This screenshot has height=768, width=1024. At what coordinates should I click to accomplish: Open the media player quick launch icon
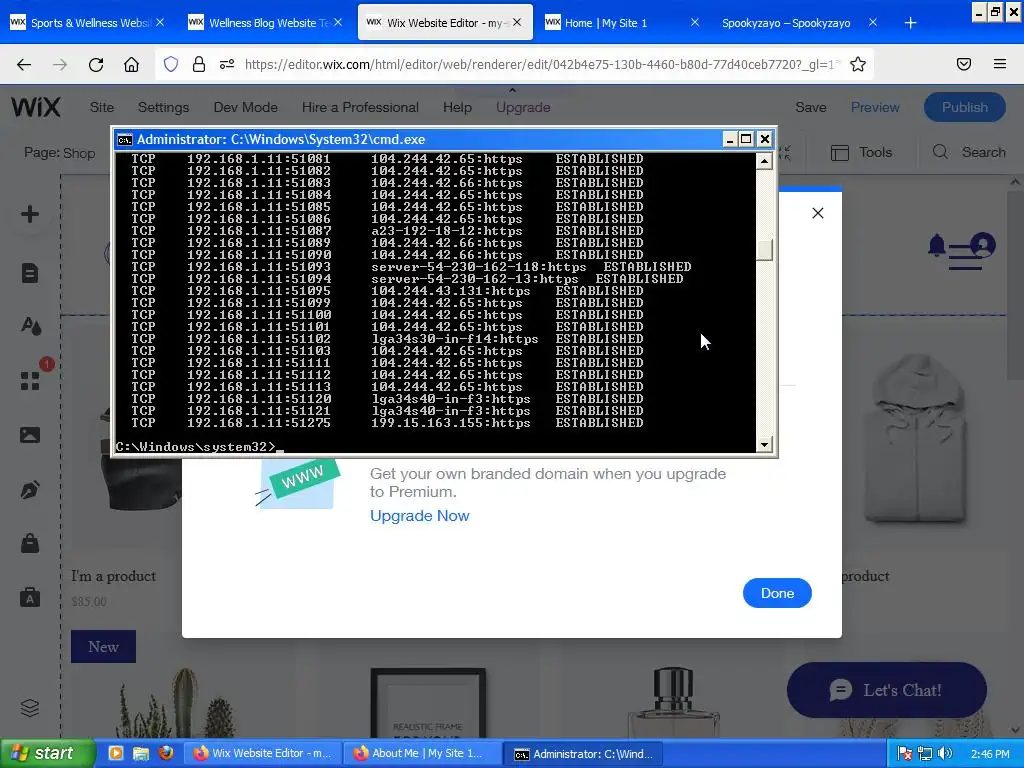[x=116, y=753]
